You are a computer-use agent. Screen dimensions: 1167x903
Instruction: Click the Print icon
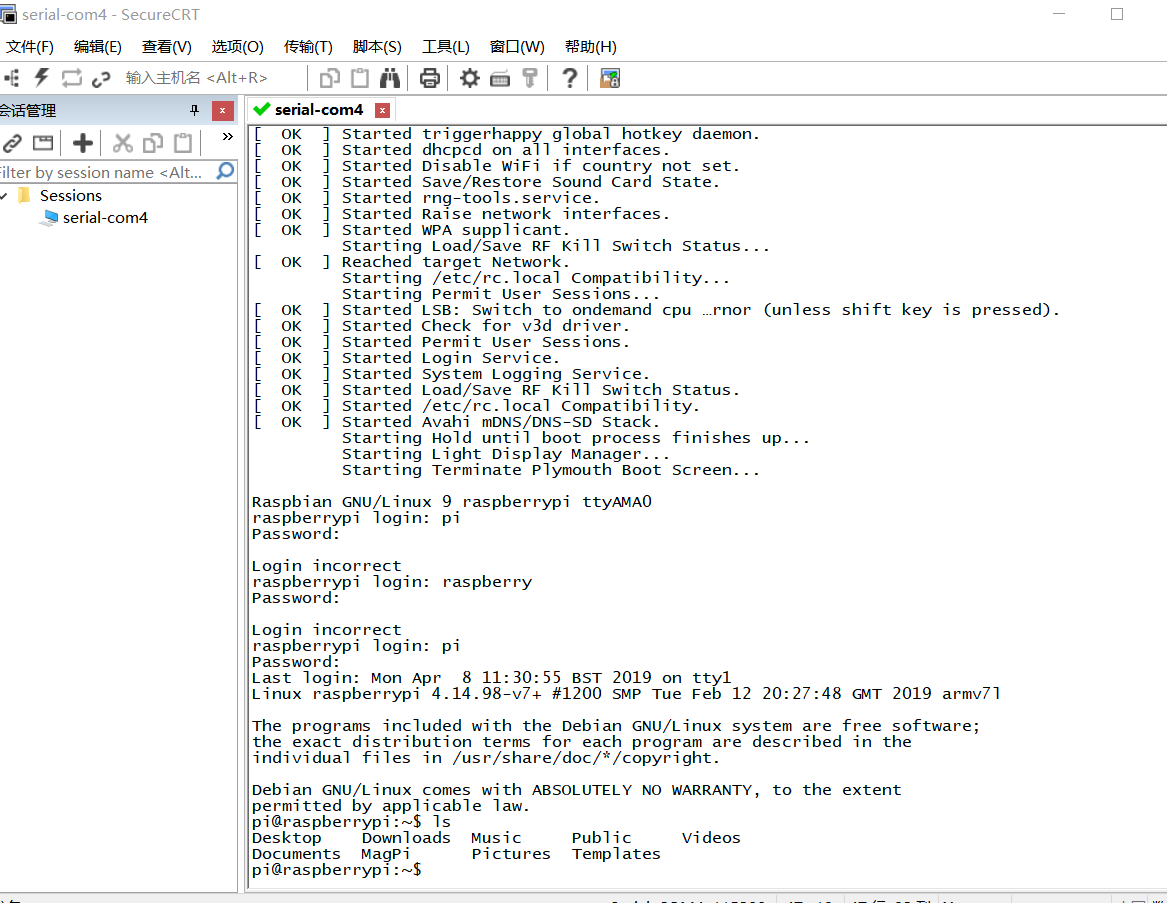point(429,78)
